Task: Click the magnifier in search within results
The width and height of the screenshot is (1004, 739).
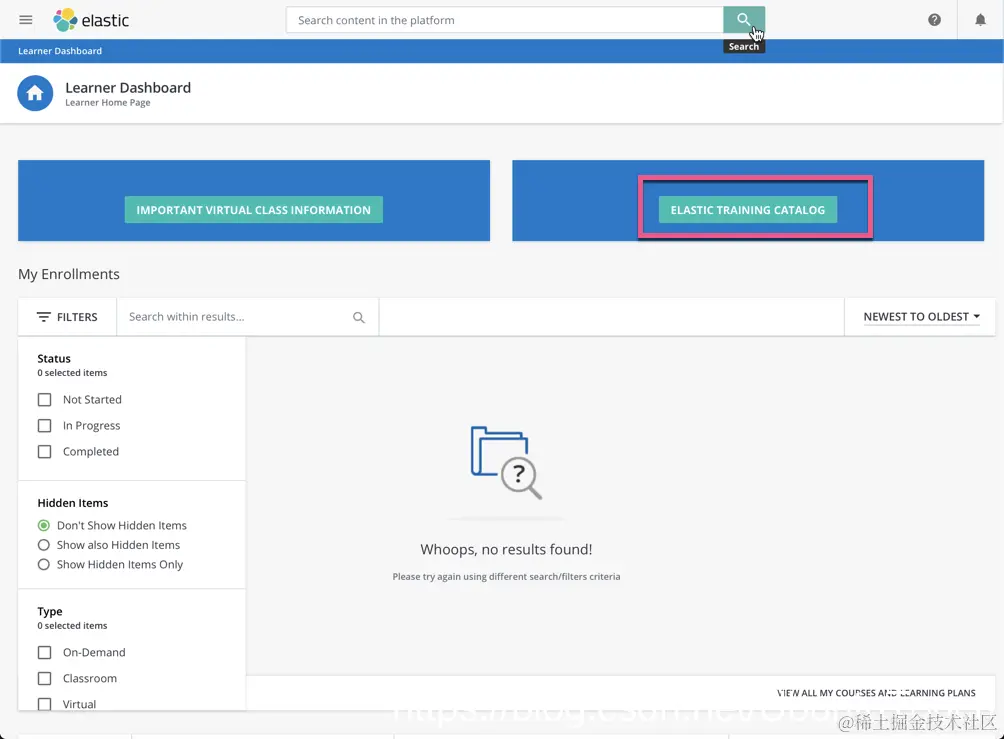Action: click(359, 317)
